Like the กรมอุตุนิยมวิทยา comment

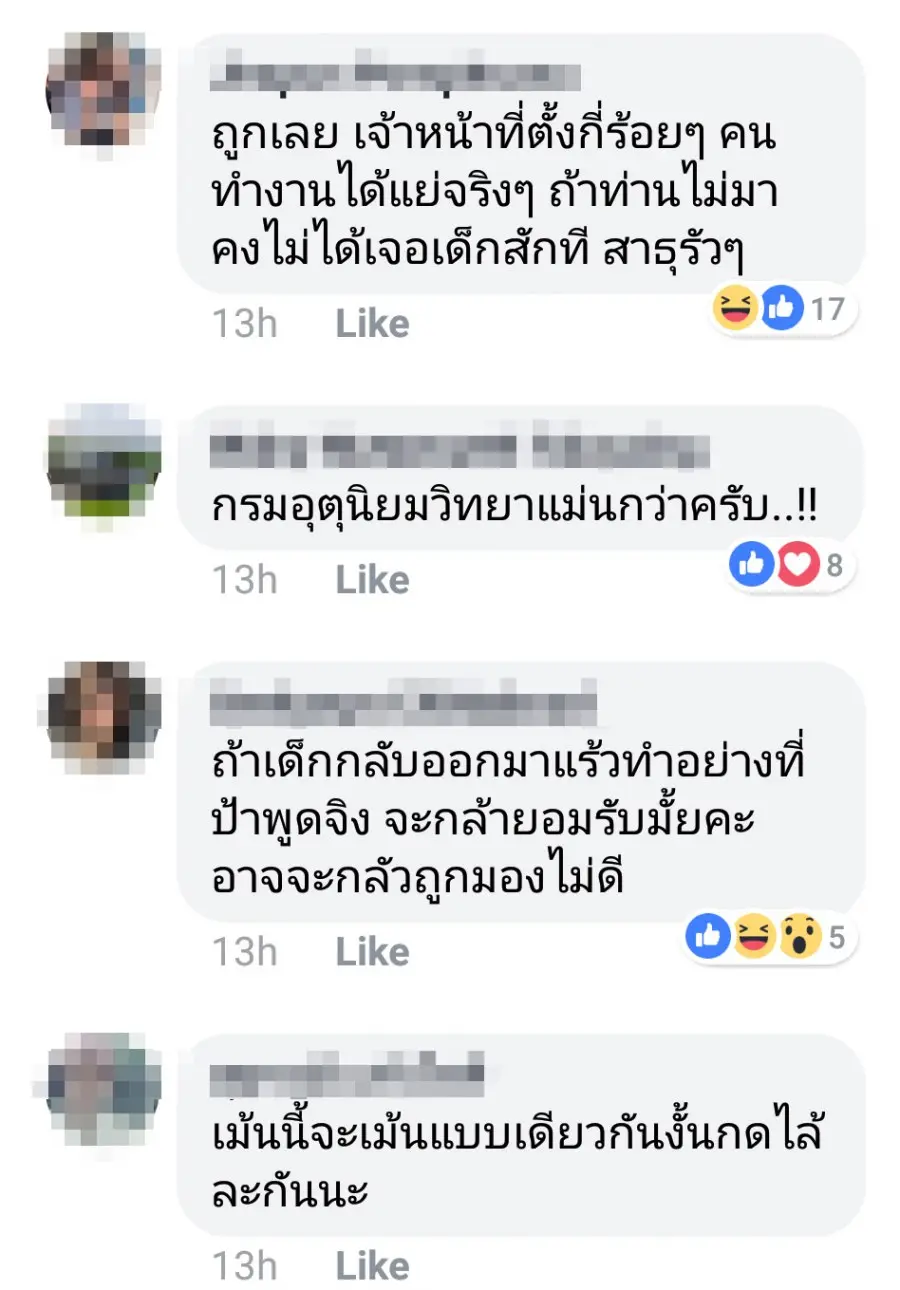(372, 580)
